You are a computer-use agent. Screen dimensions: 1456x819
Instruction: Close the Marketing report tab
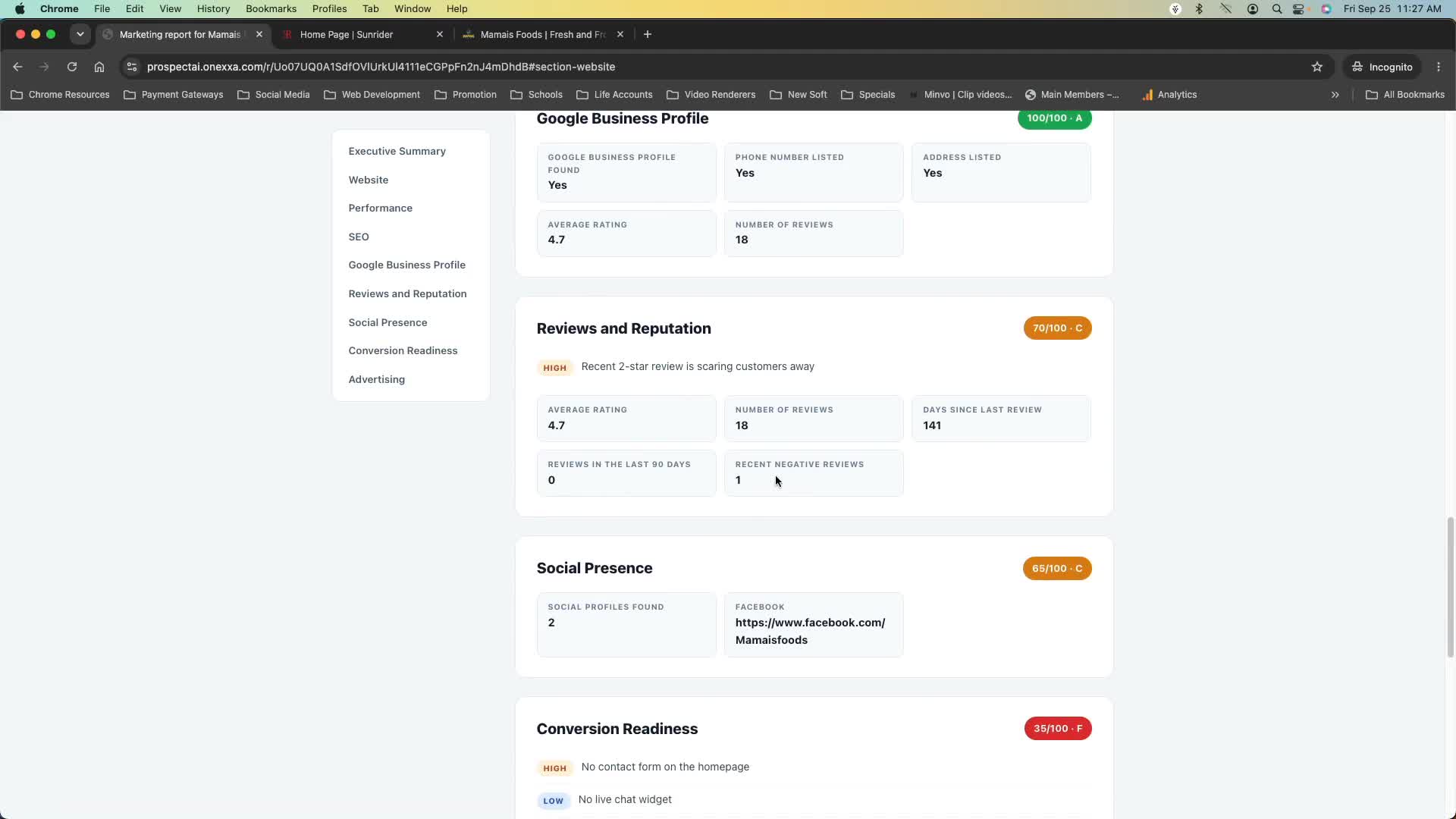coord(259,34)
